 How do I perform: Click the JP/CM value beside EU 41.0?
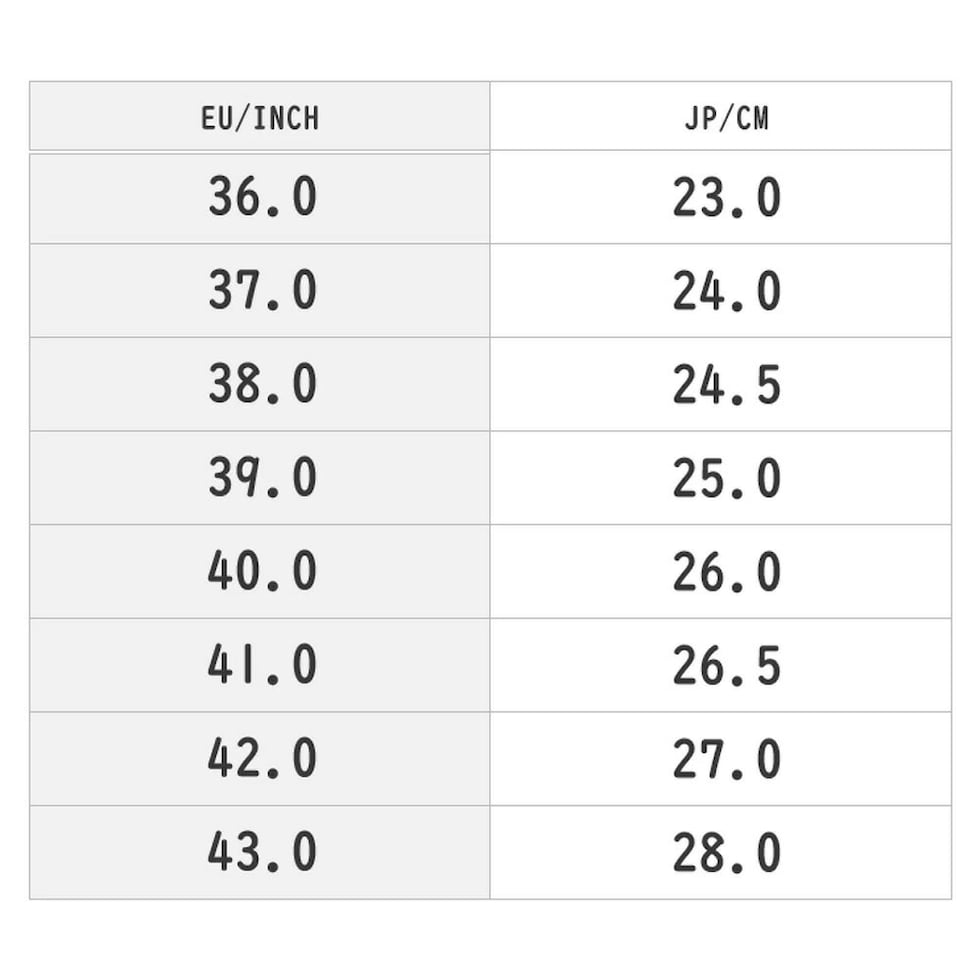coord(726,665)
